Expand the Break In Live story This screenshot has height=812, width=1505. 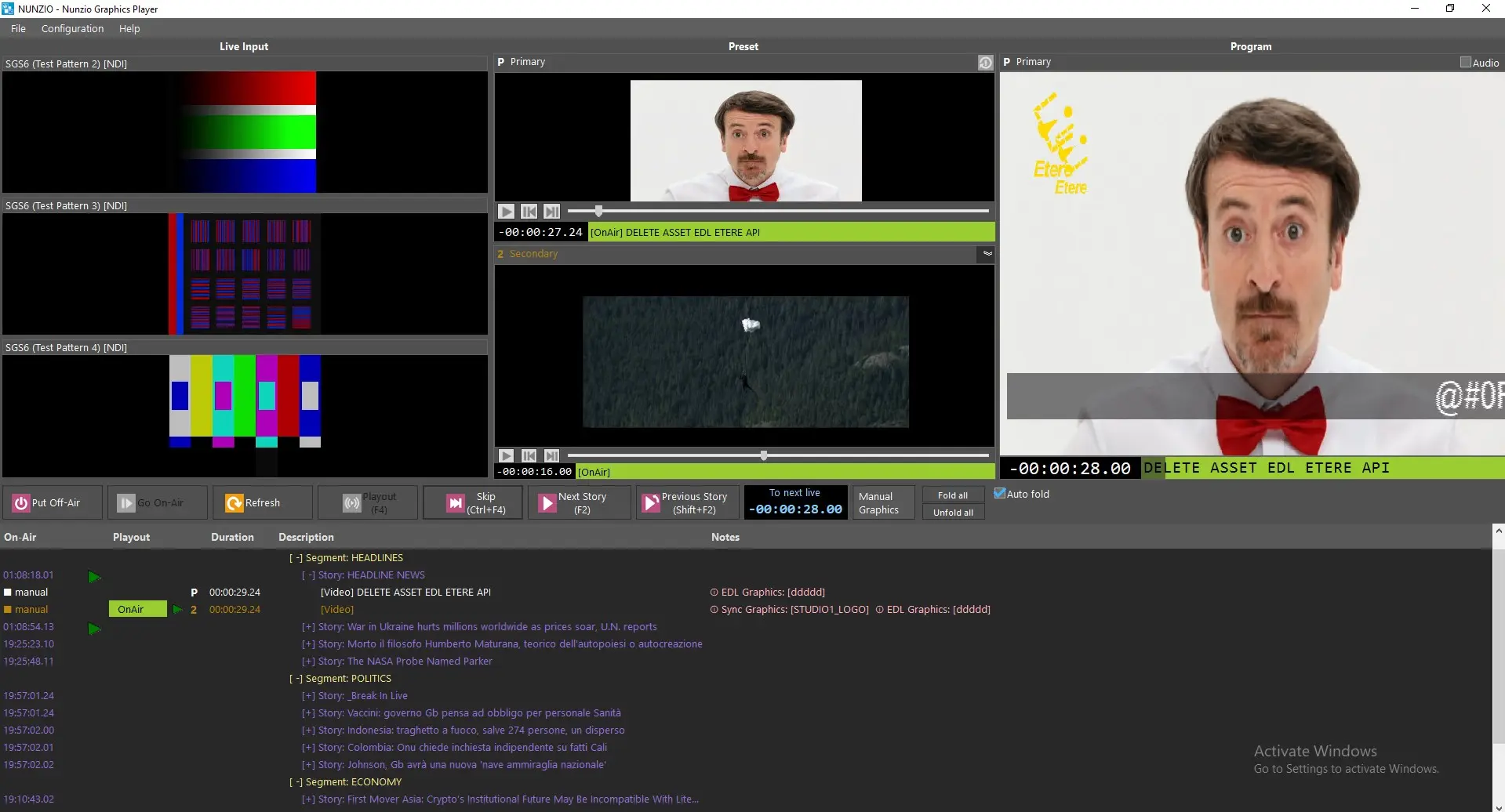pos(308,696)
